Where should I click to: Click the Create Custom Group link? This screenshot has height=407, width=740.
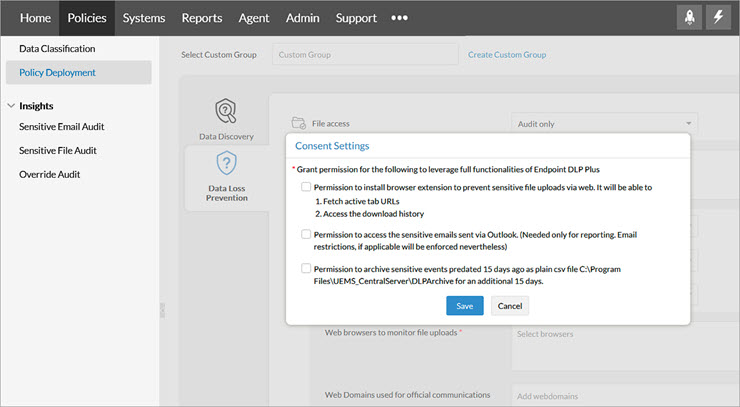(507, 55)
